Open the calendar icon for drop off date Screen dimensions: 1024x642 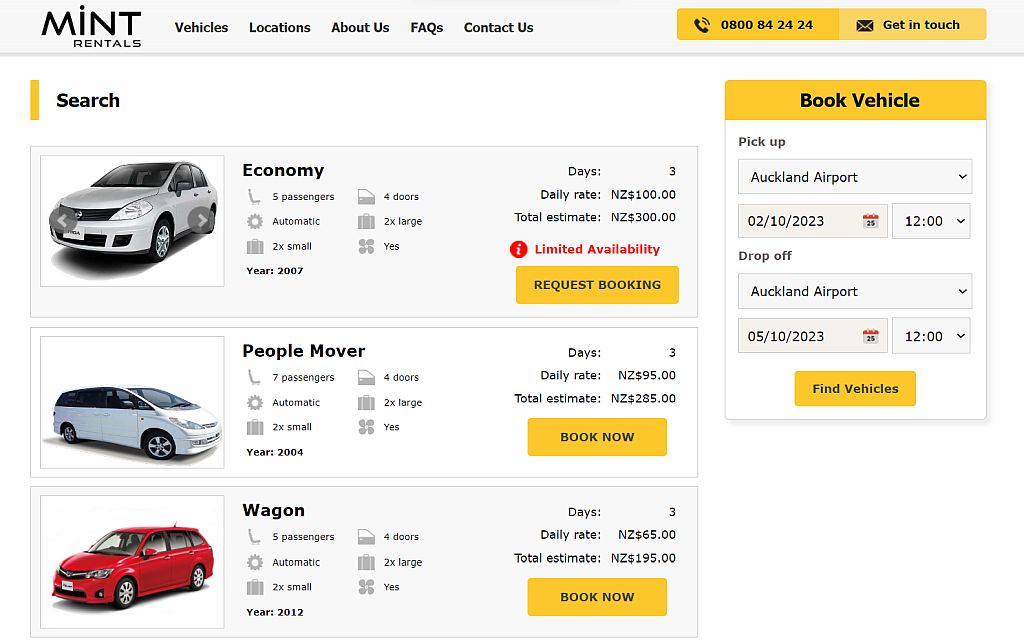point(869,336)
